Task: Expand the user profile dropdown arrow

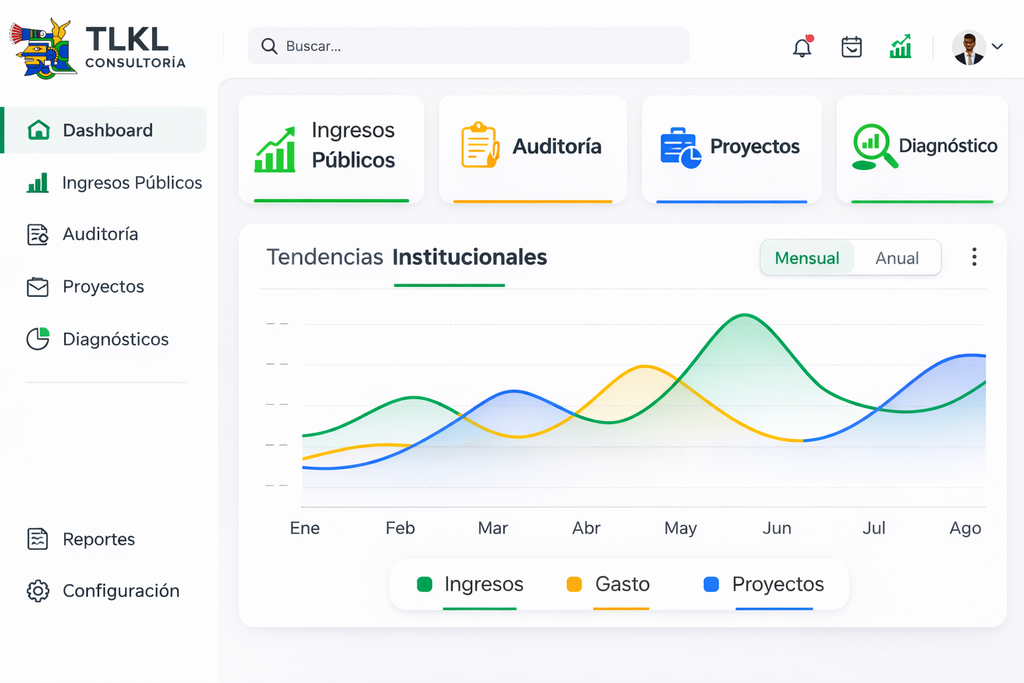Action: pos(997,46)
